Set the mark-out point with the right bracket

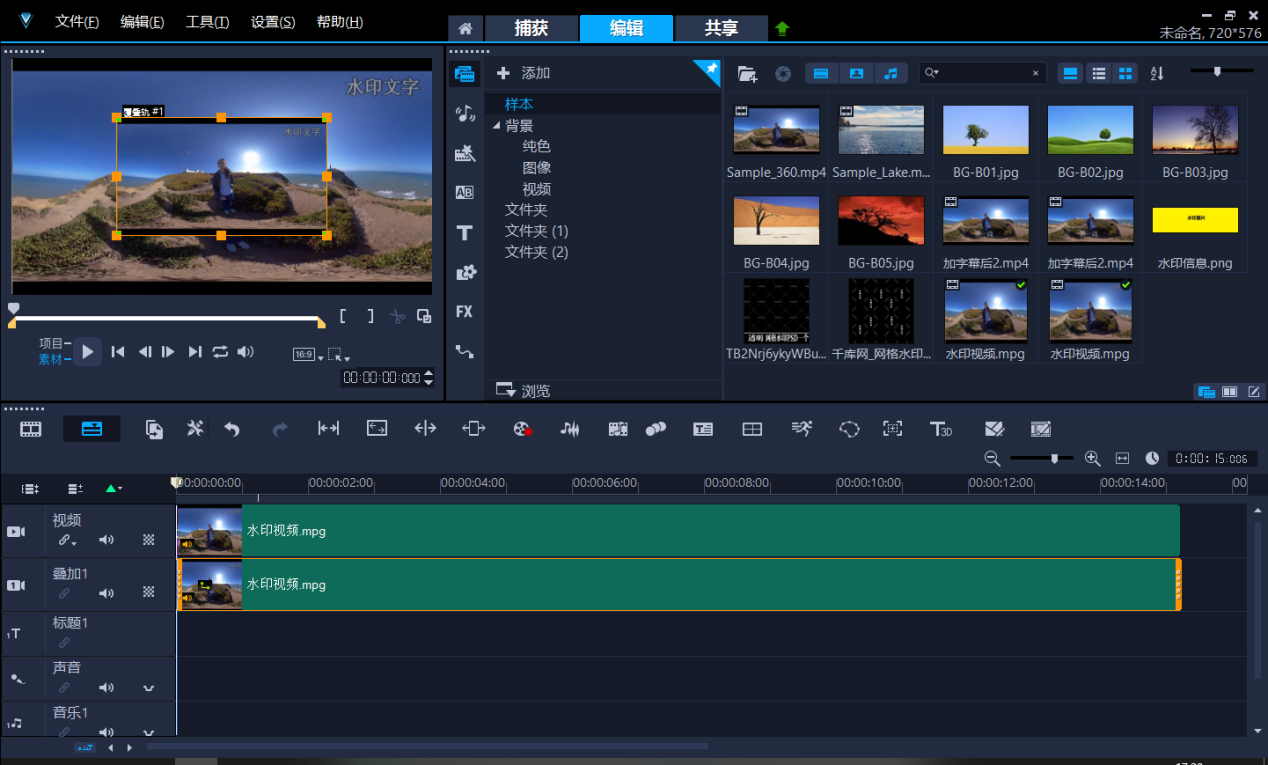[x=370, y=316]
